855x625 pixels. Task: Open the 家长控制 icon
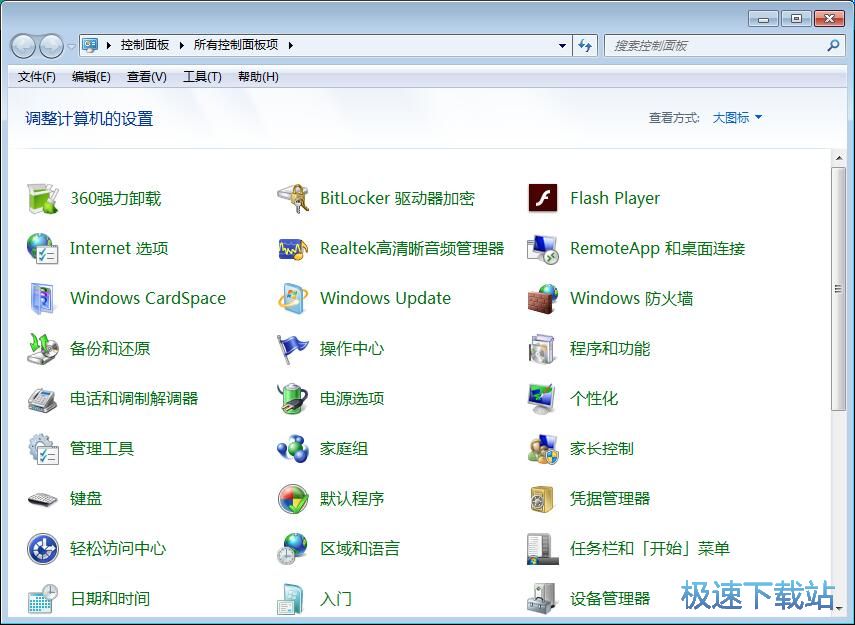point(543,449)
